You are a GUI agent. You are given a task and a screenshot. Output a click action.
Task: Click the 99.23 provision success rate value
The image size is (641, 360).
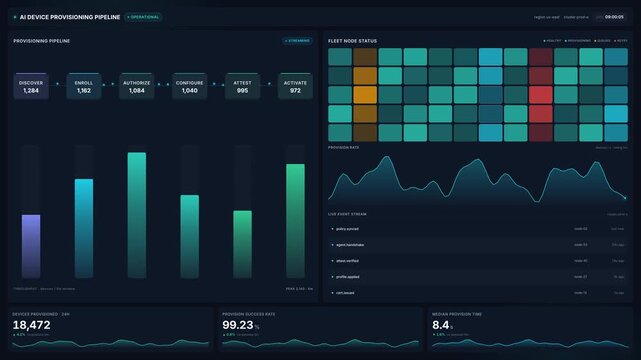pos(238,325)
